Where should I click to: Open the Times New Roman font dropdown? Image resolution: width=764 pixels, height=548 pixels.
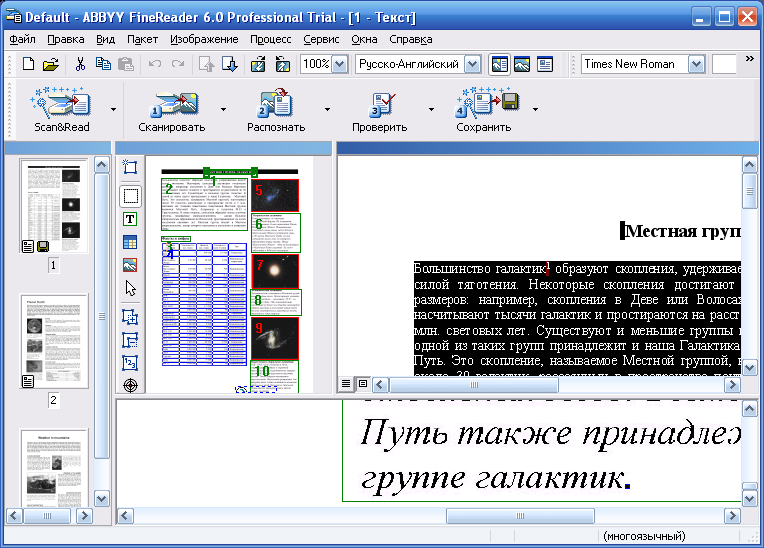click(697, 64)
